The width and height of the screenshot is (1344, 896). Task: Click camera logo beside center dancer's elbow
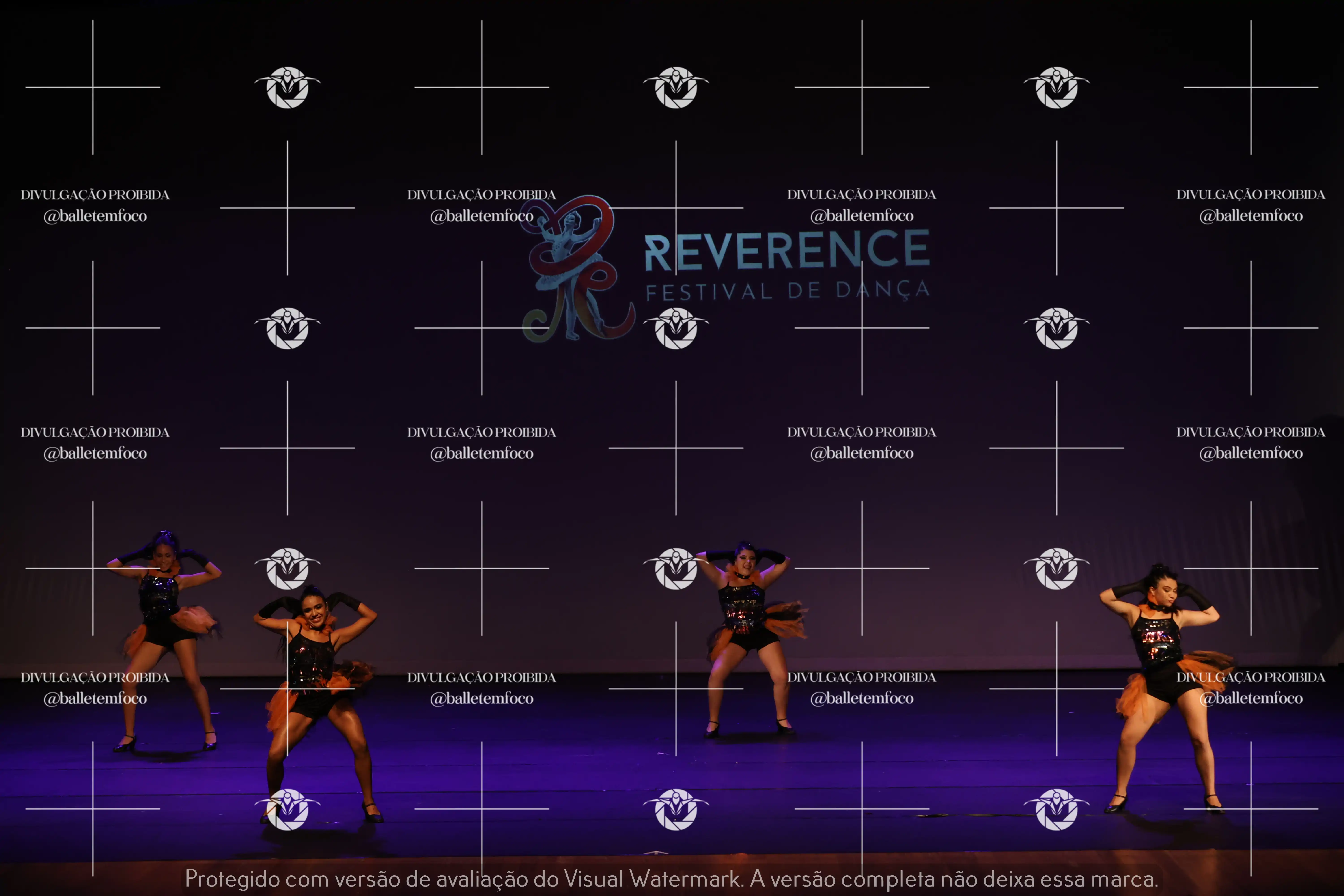pos(676,569)
